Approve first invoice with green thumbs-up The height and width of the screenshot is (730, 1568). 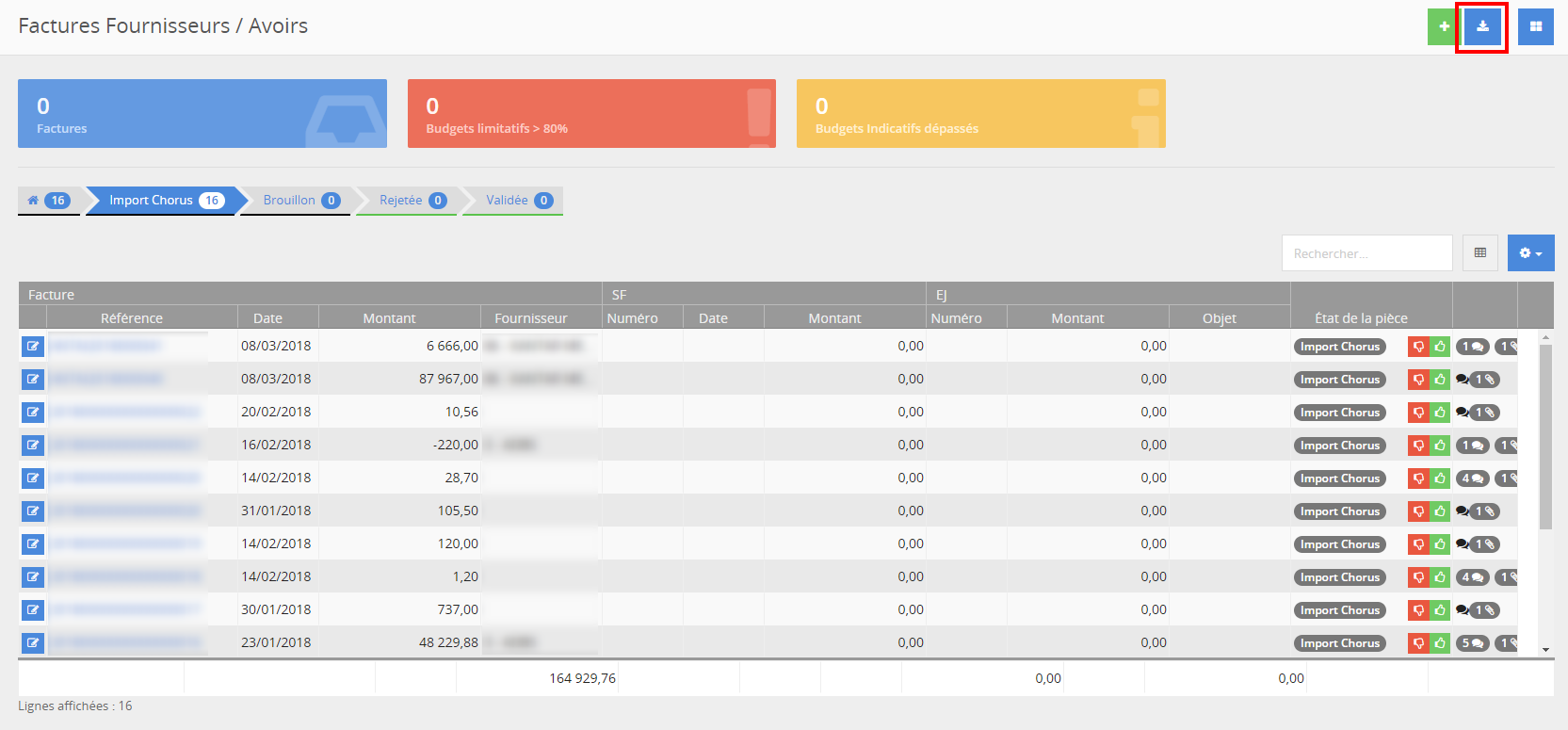pyautogui.click(x=1440, y=347)
